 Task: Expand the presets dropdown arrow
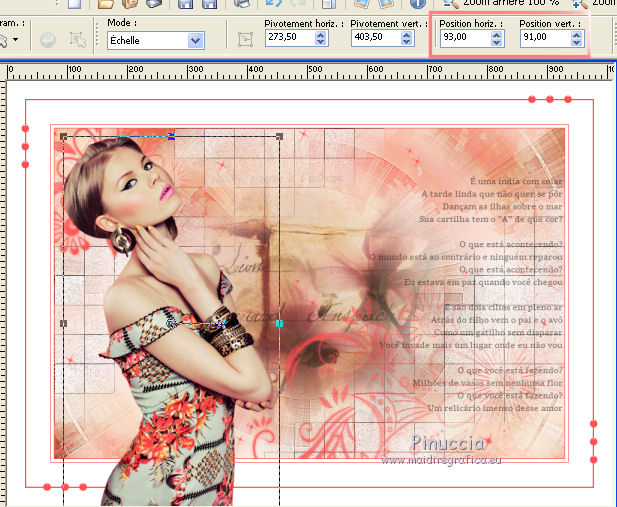[x=16, y=39]
